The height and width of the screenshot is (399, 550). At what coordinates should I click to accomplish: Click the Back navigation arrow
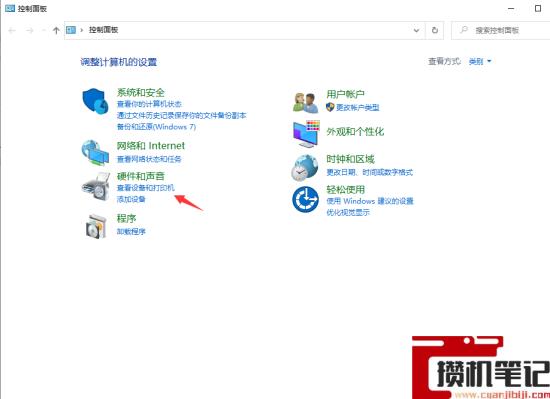12,31
